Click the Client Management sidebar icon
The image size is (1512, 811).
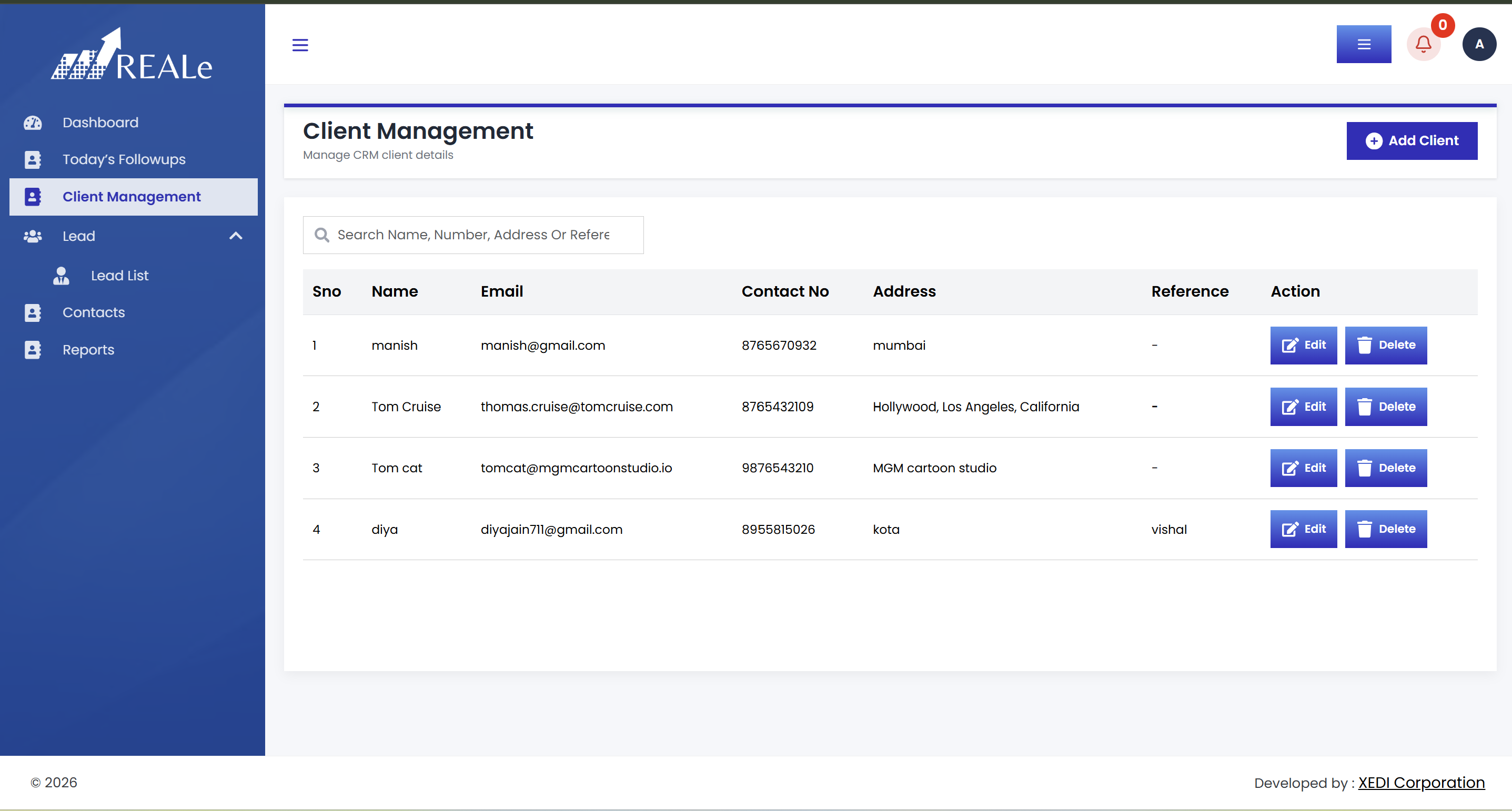33,197
